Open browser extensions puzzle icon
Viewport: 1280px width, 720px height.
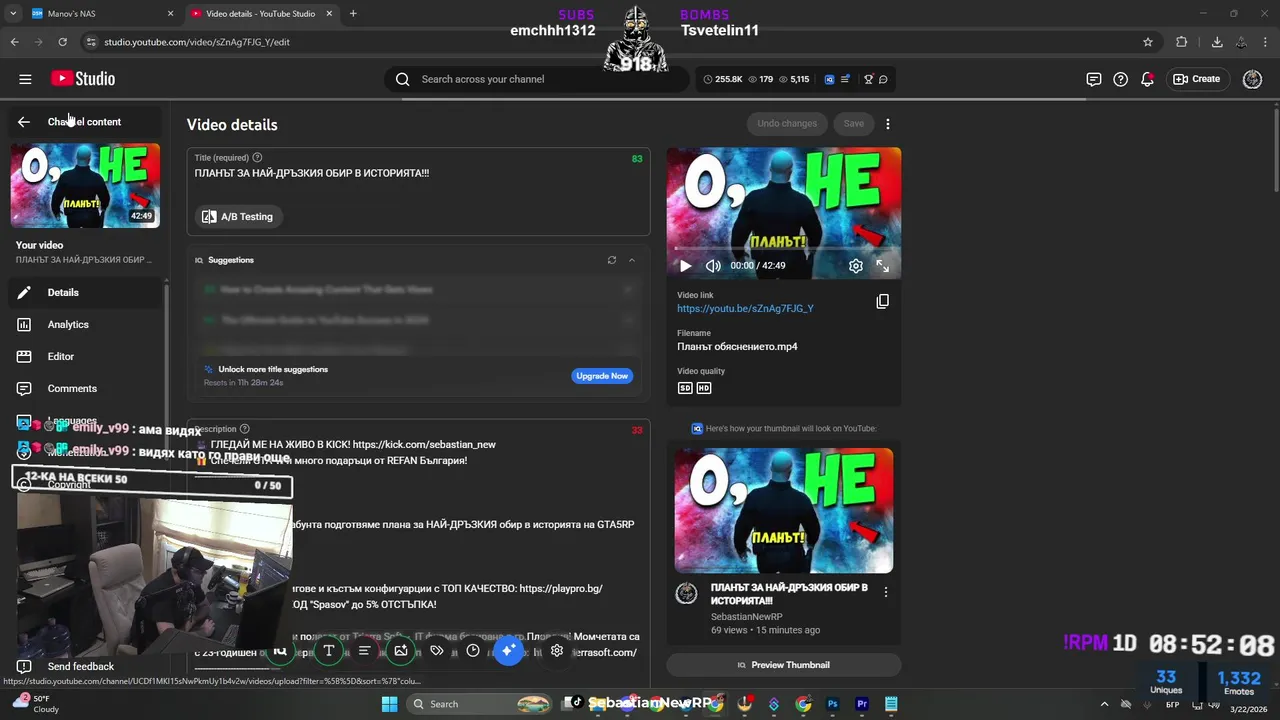[x=1182, y=42]
